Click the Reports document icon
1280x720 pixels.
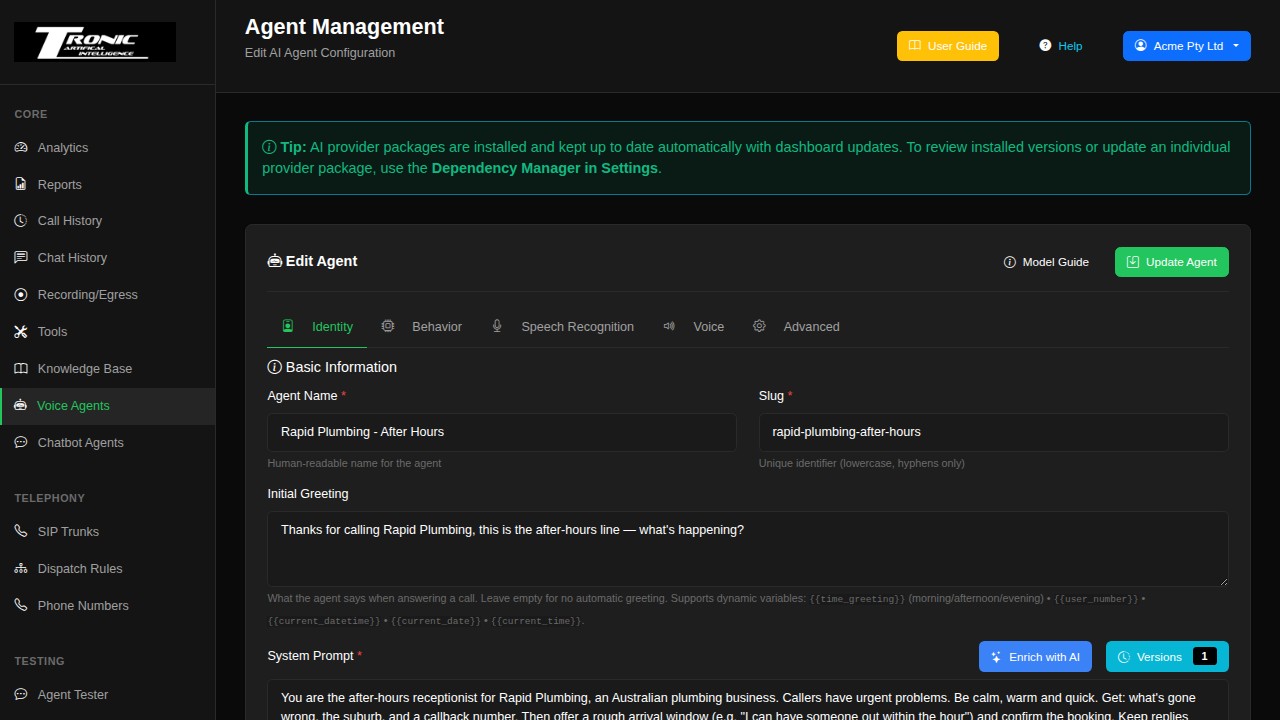click(21, 185)
